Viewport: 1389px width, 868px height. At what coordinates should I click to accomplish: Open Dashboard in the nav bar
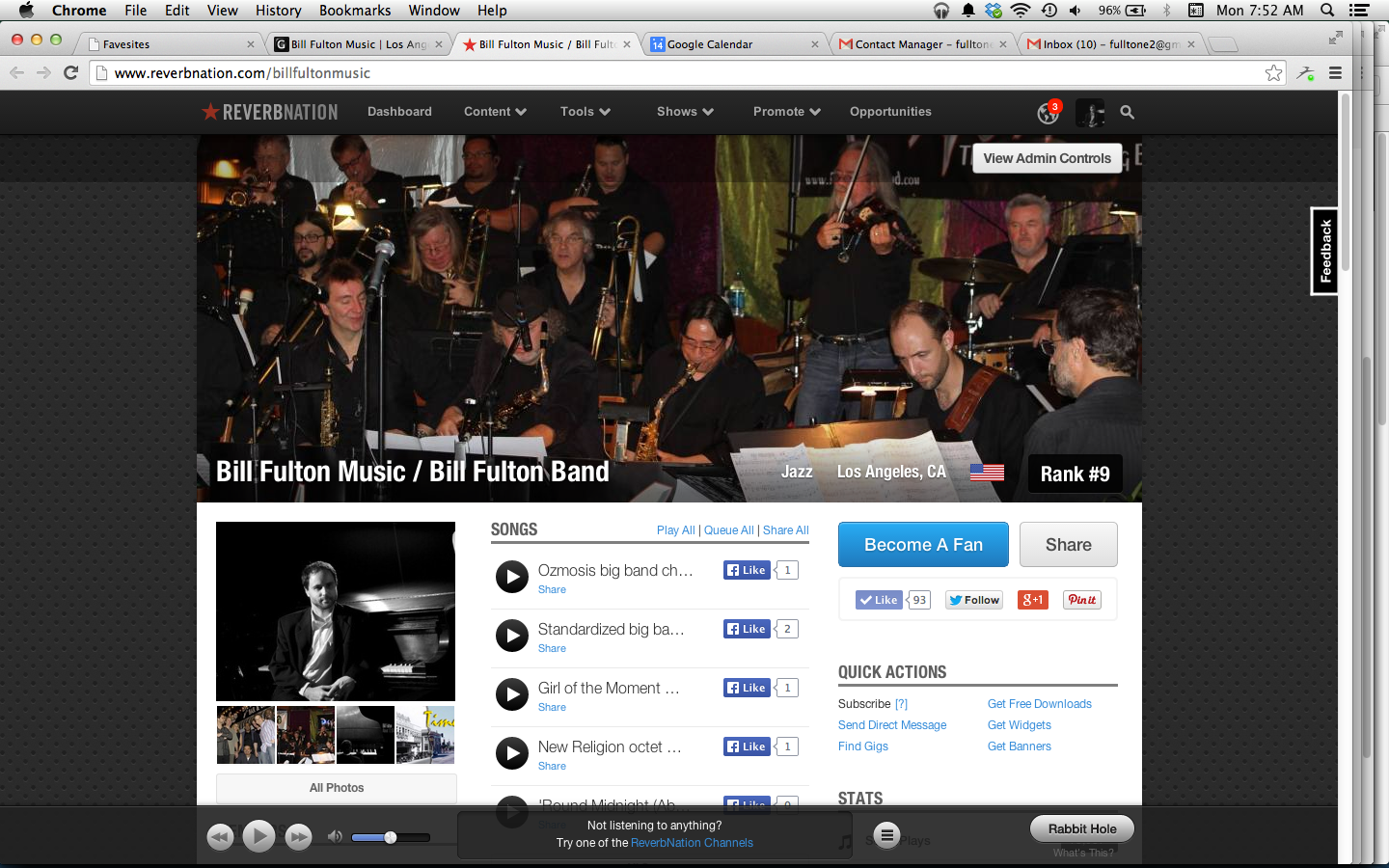pyautogui.click(x=399, y=112)
